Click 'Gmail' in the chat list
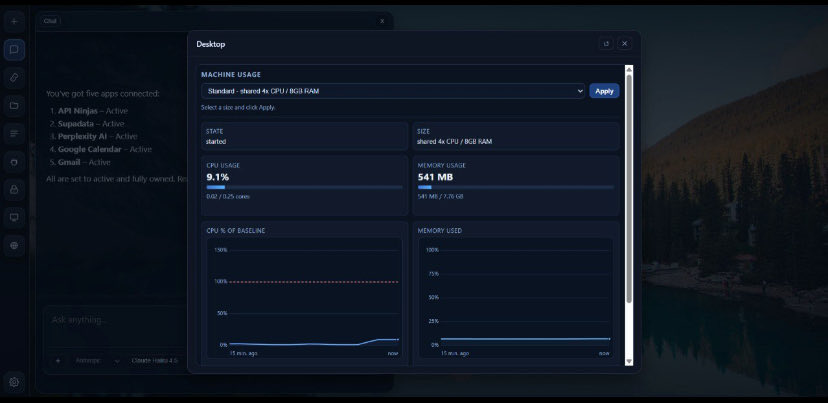 click(x=69, y=162)
